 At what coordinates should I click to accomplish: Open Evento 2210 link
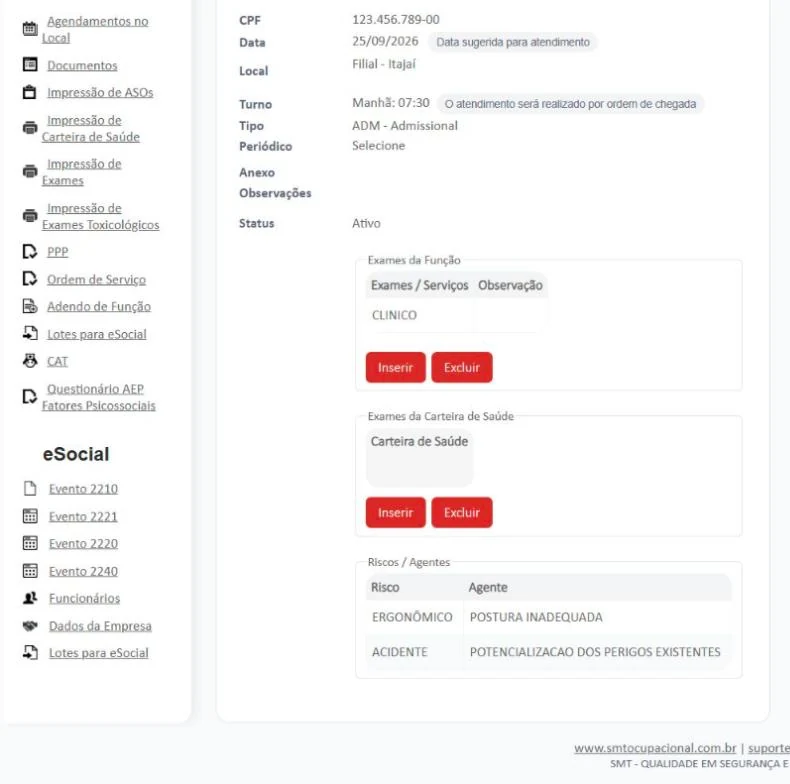coord(84,489)
